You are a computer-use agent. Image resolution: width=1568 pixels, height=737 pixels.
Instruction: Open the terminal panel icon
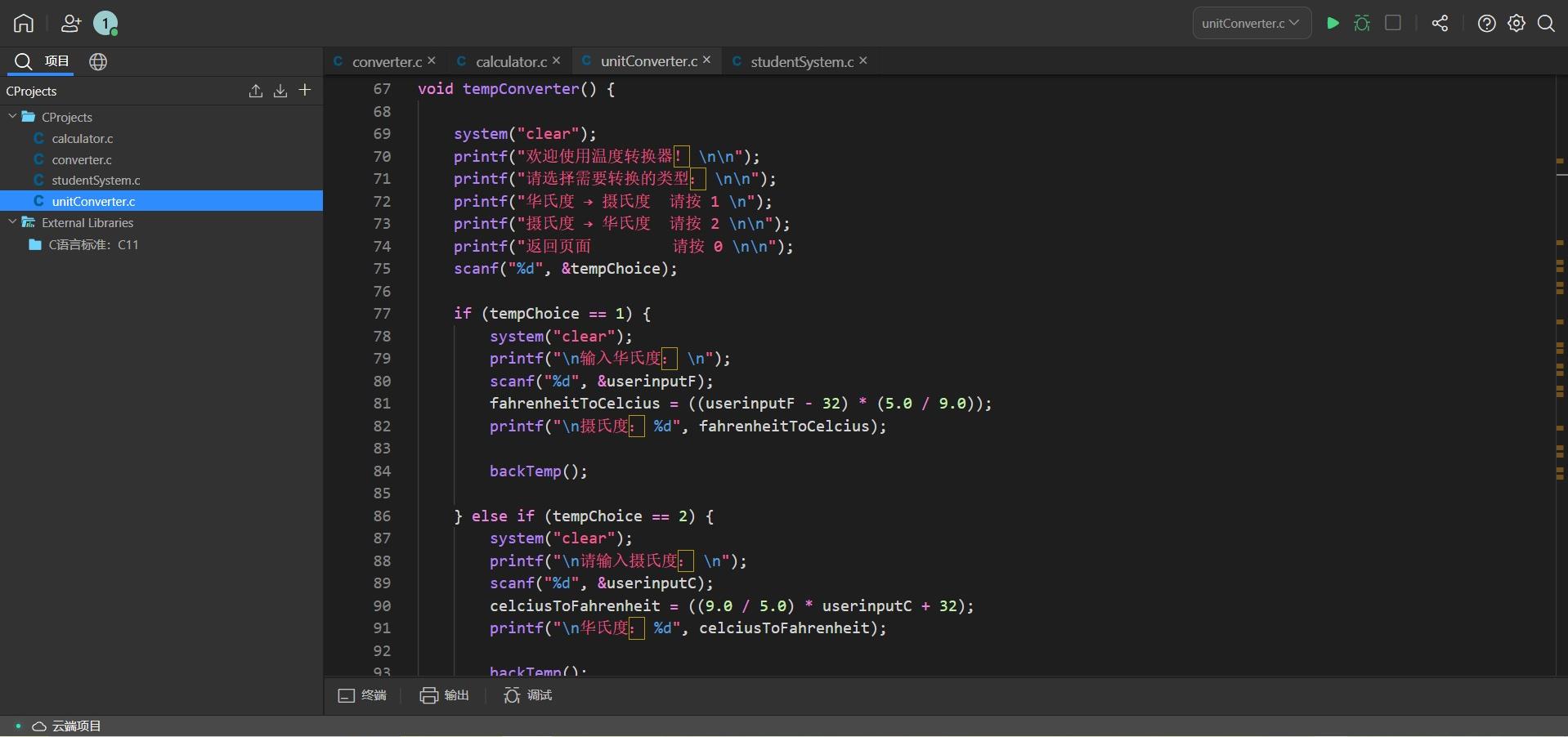pos(347,695)
